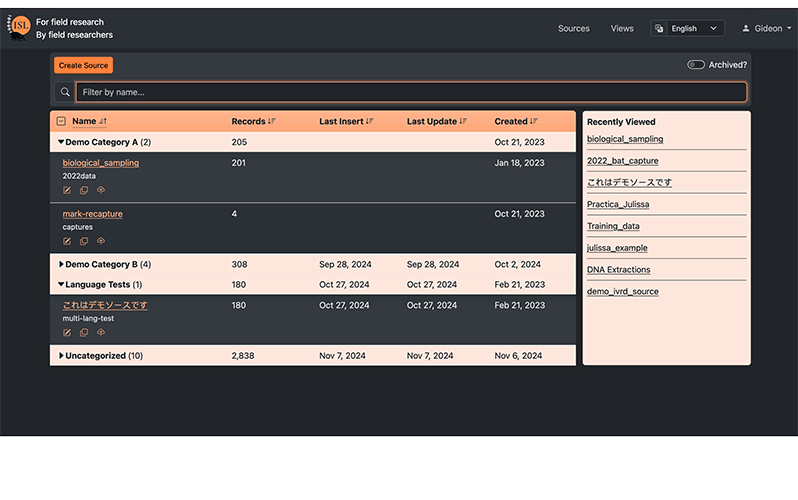Click the ISL logo in header
The width and height of the screenshot is (798, 500).
[19, 28]
